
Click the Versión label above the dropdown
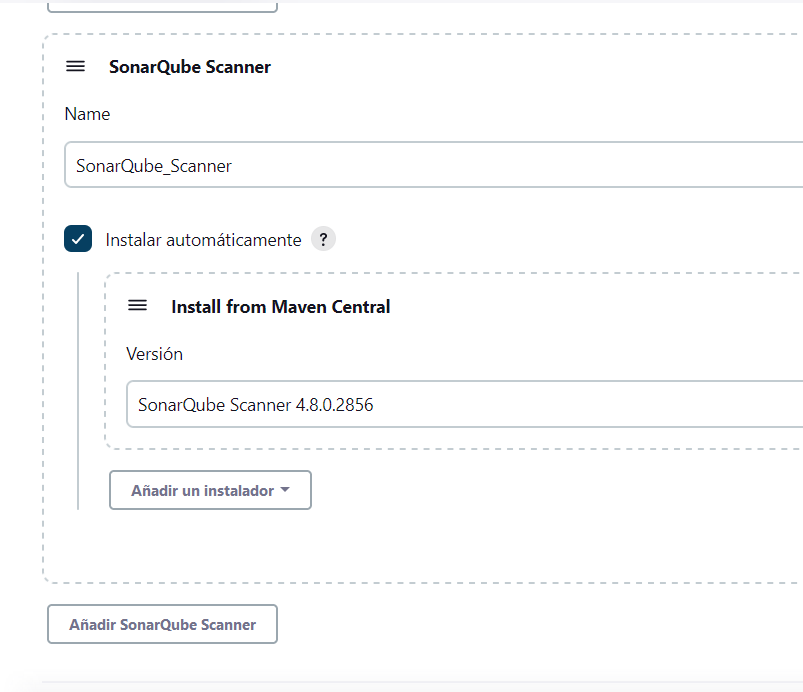[x=154, y=354]
